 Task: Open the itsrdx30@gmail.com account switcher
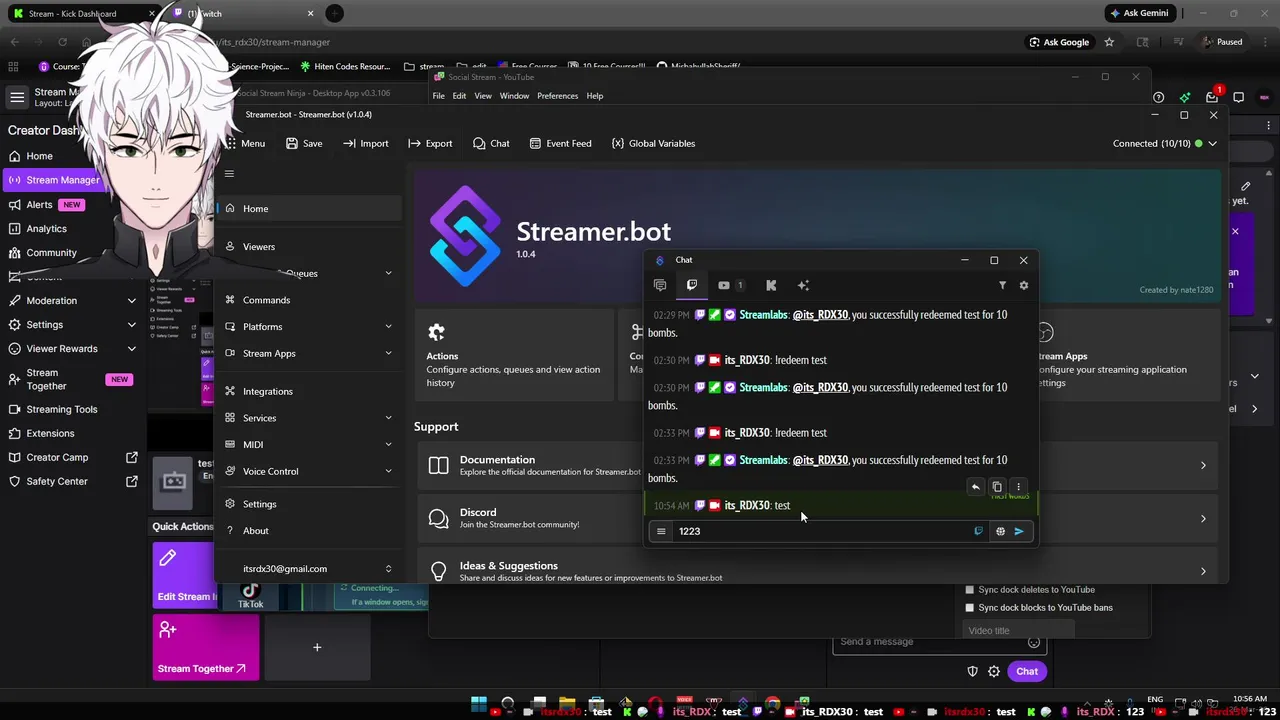click(309, 568)
